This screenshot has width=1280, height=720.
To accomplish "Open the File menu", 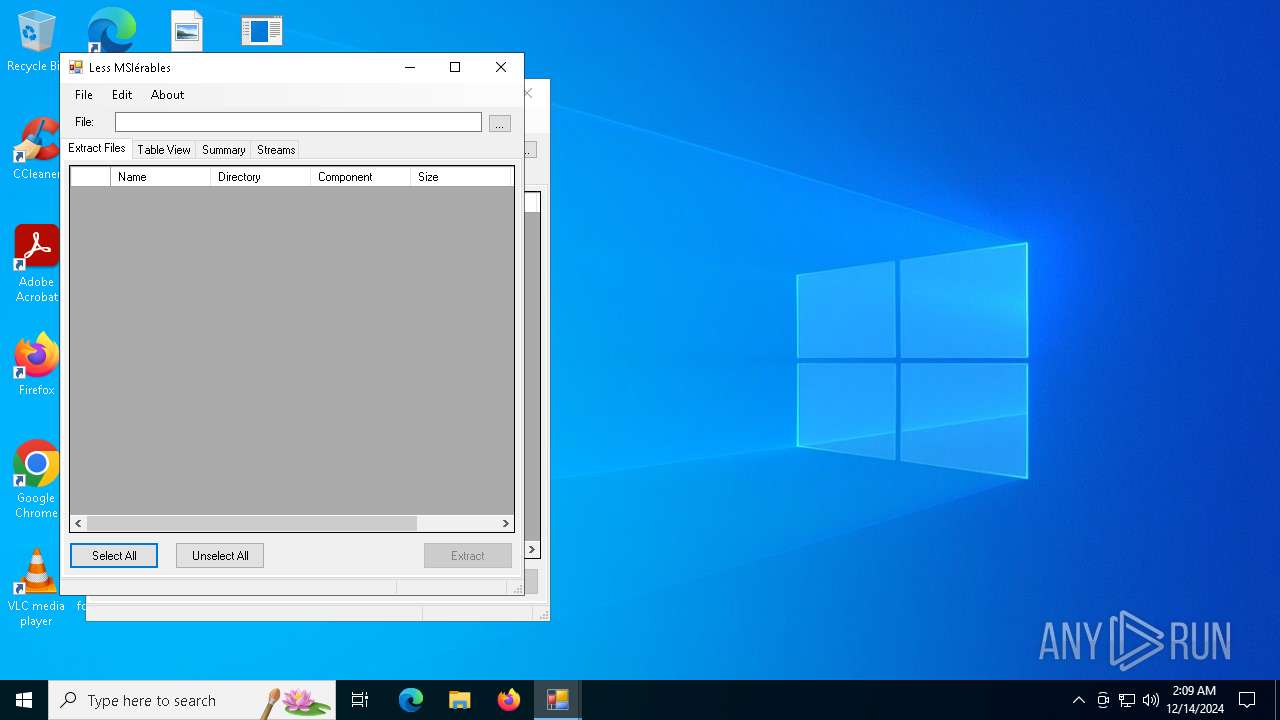I will (84, 95).
